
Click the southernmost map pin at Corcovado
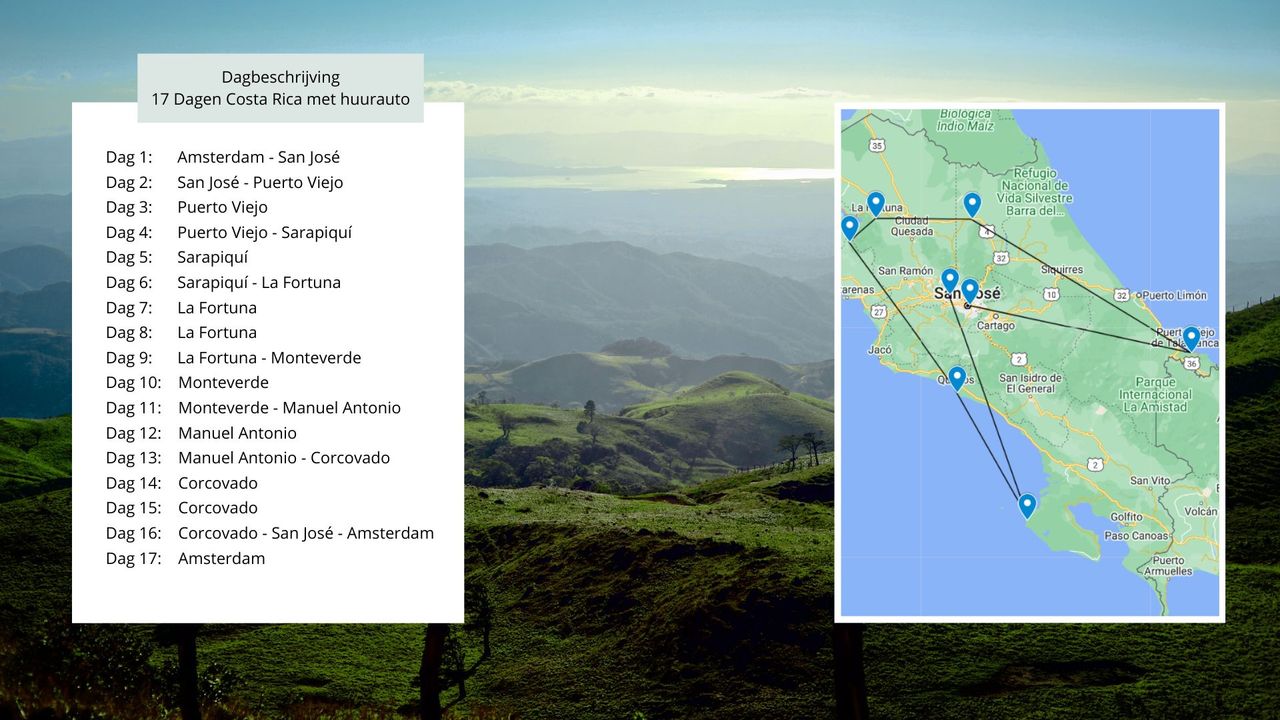(x=1027, y=505)
